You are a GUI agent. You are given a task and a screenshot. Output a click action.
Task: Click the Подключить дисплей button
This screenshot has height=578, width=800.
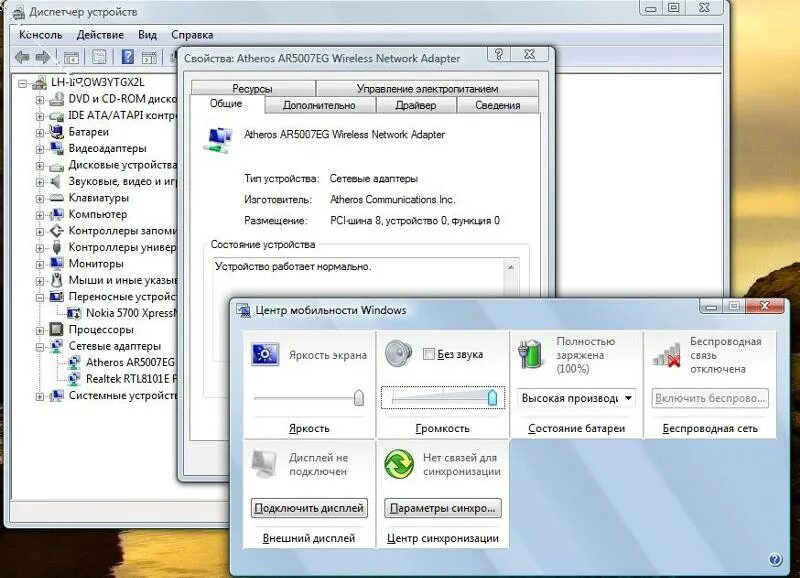tap(309, 508)
